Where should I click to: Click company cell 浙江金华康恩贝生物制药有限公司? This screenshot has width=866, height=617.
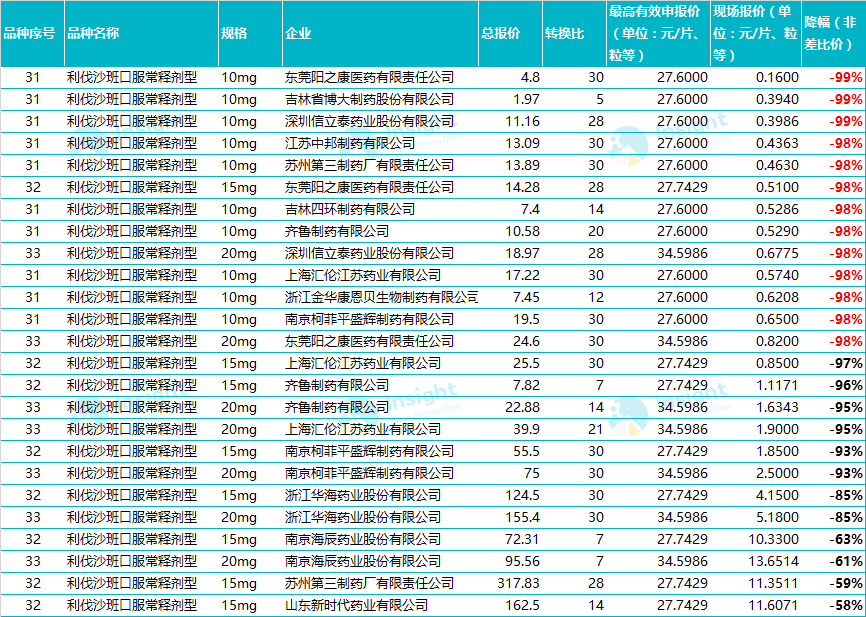[x=381, y=297]
